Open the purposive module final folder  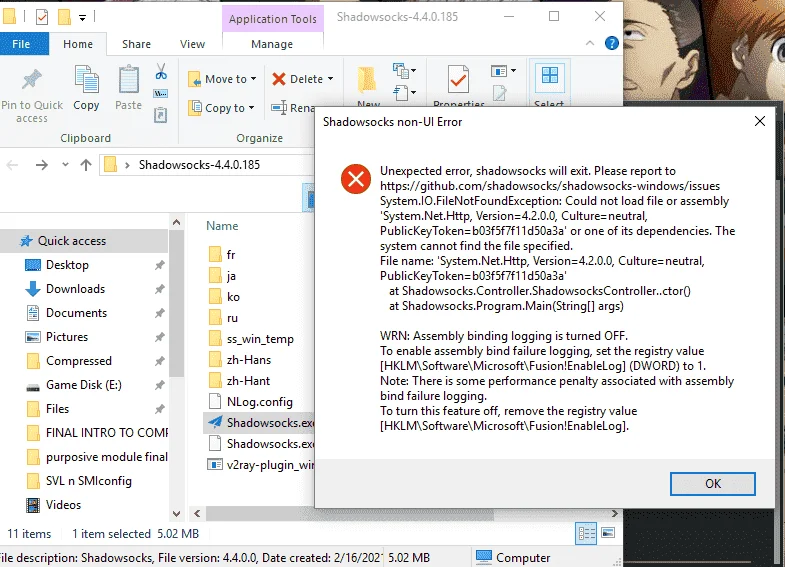pos(106,457)
